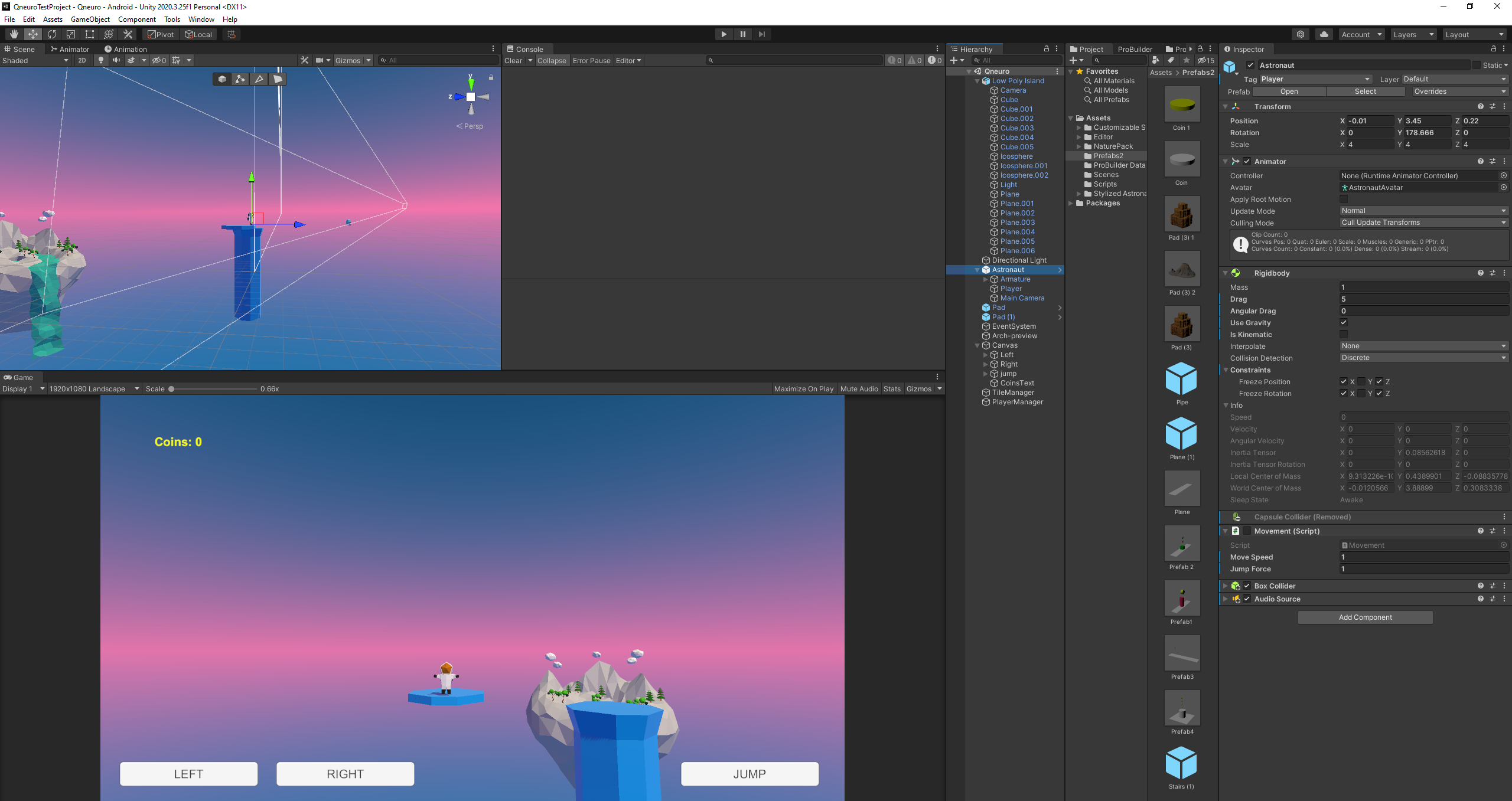Open the Collision Detection dropdown
This screenshot has width=1512, height=801.
[1423, 358]
